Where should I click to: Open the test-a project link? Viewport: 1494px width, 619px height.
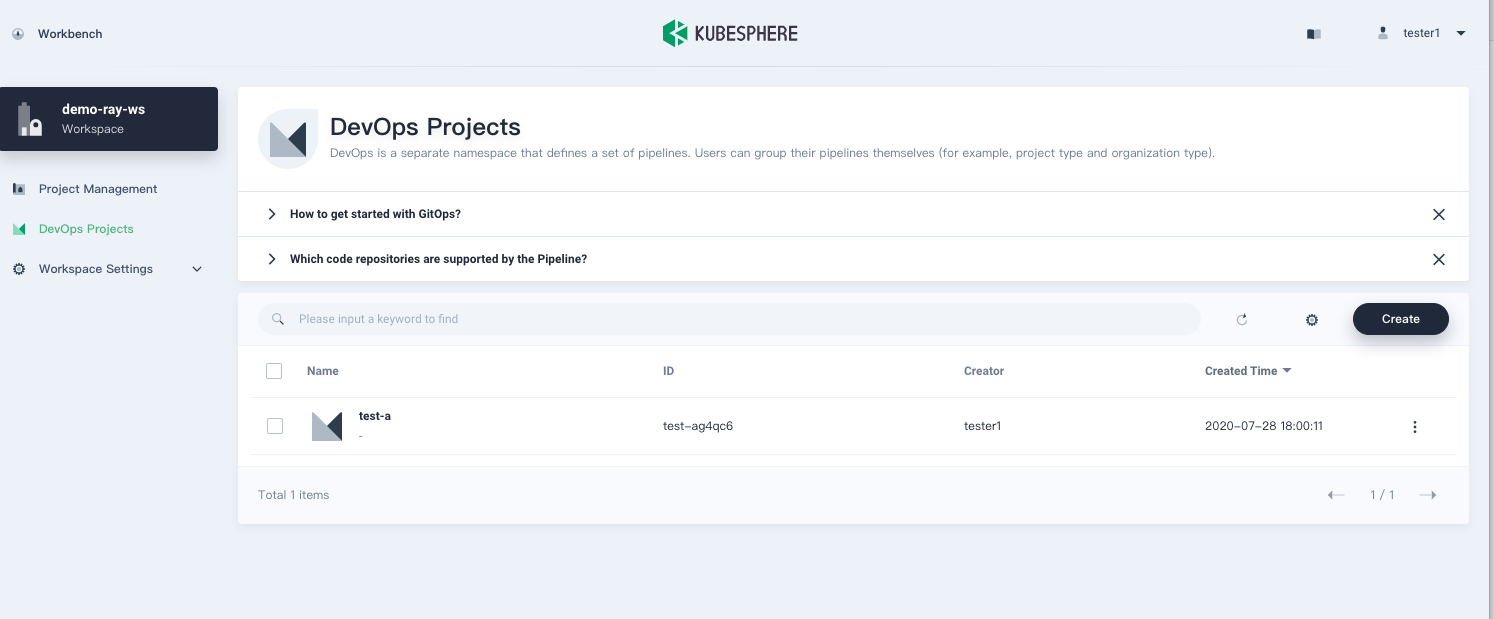coord(375,416)
